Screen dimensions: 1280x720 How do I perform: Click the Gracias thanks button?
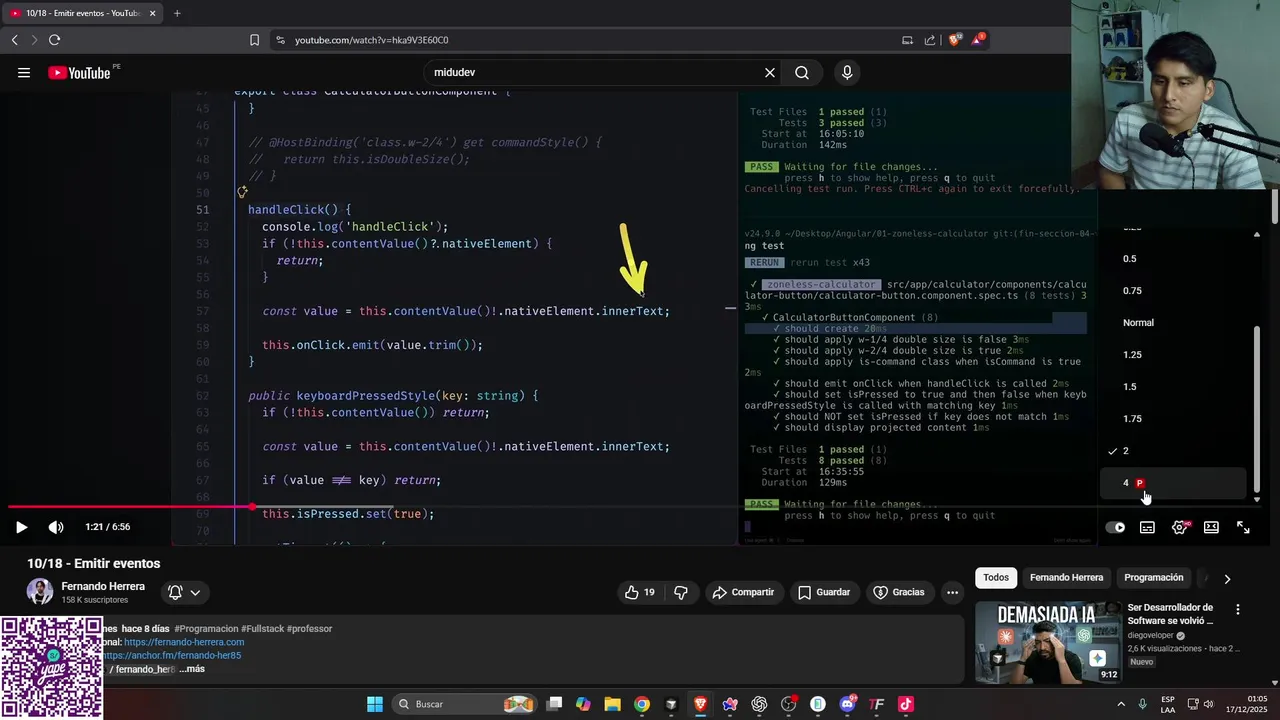(x=900, y=592)
